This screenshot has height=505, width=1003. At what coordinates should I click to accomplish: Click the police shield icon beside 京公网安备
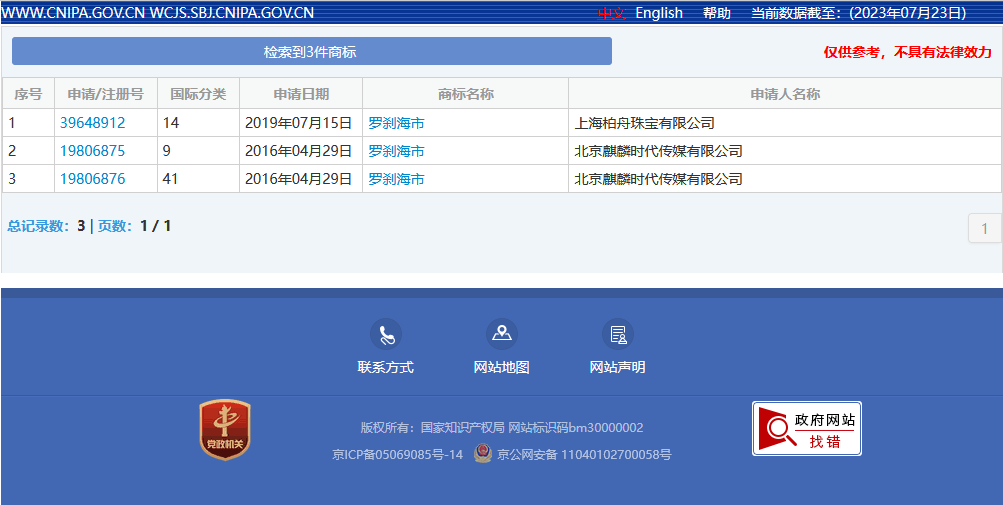coord(482,454)
